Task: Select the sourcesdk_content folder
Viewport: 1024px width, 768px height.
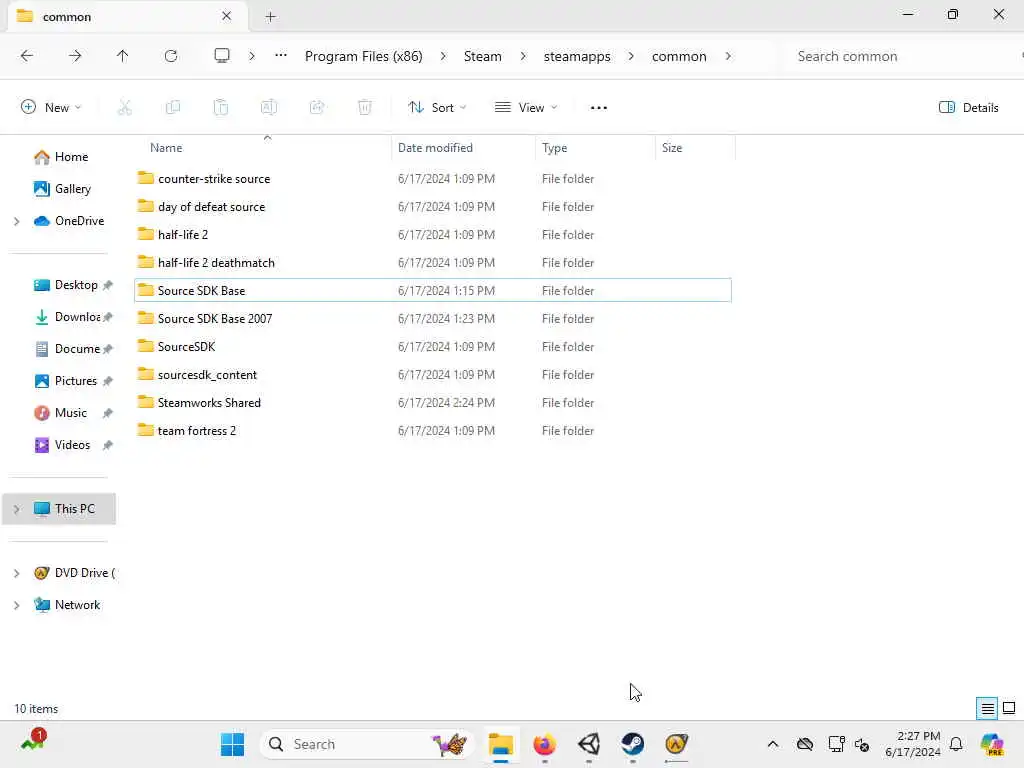Action: tap(432, 375)
